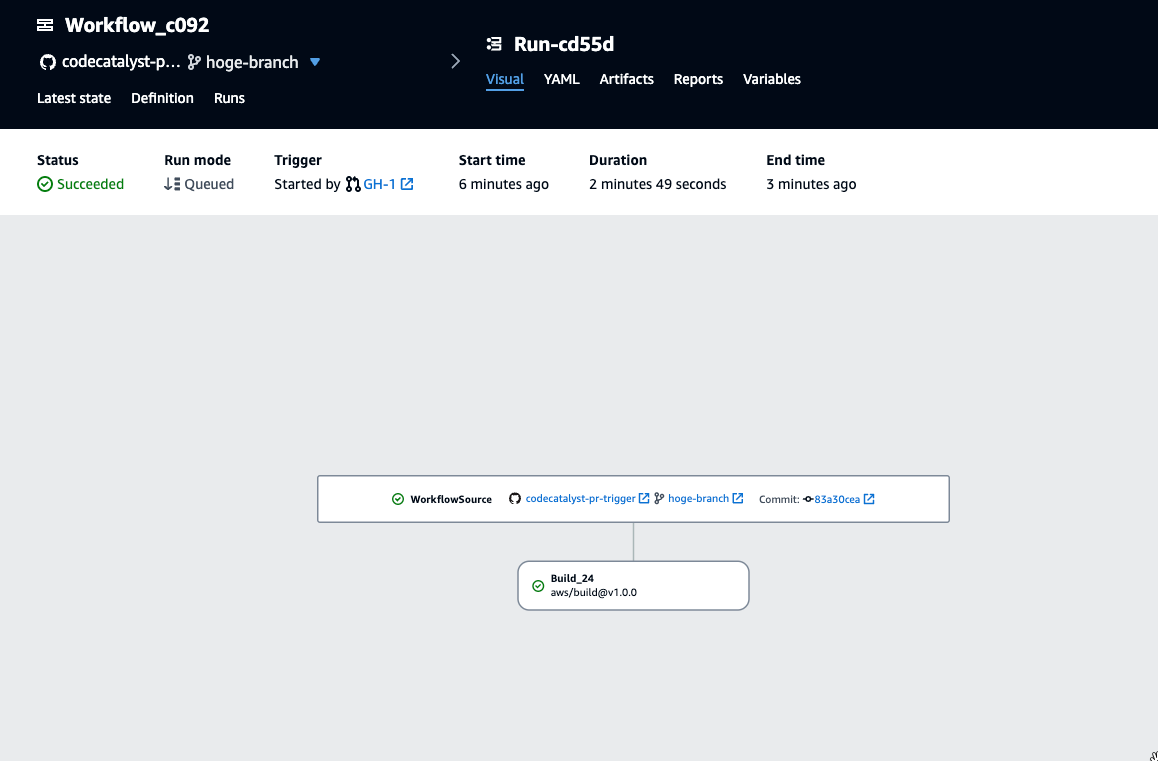Click the branch icon before hoge-branch in header
The width and height of the screenshot is (1158, 761).
click(194, 62)
